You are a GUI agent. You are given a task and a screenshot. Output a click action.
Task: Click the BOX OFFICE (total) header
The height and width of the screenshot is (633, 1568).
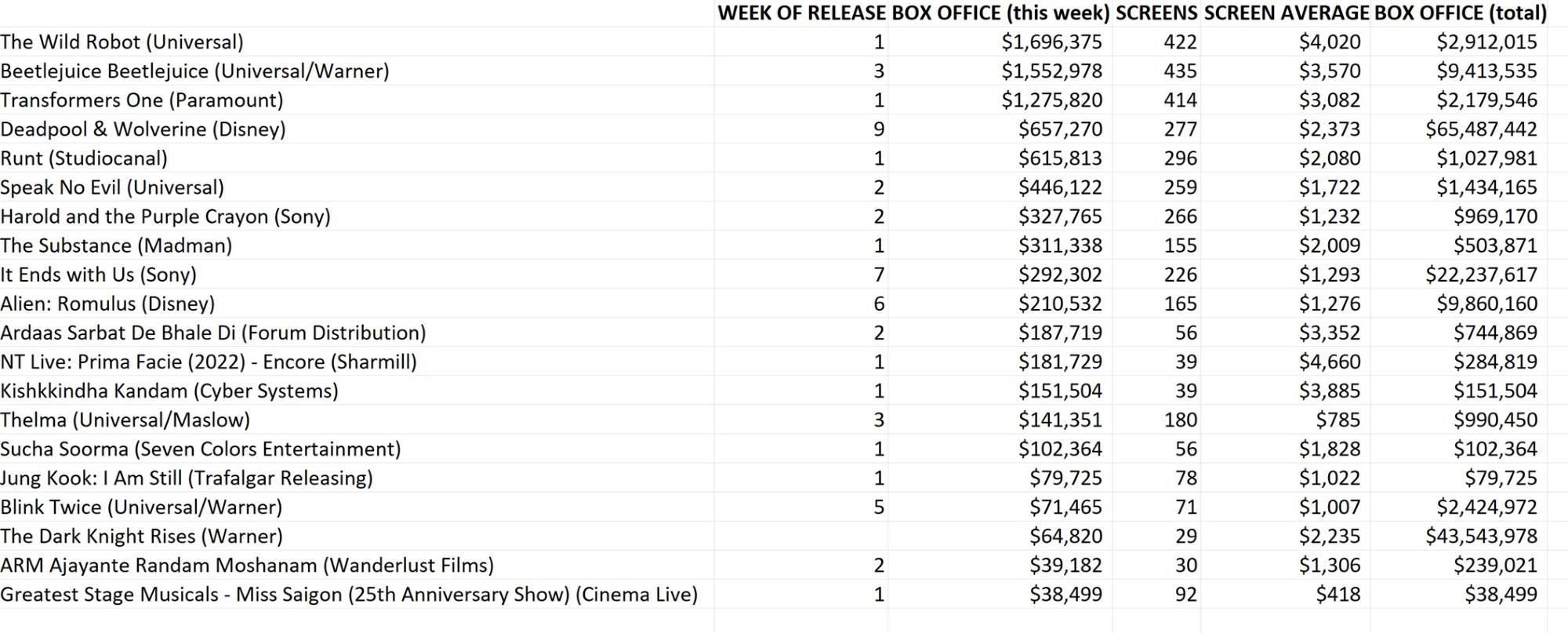point(1460,13)
